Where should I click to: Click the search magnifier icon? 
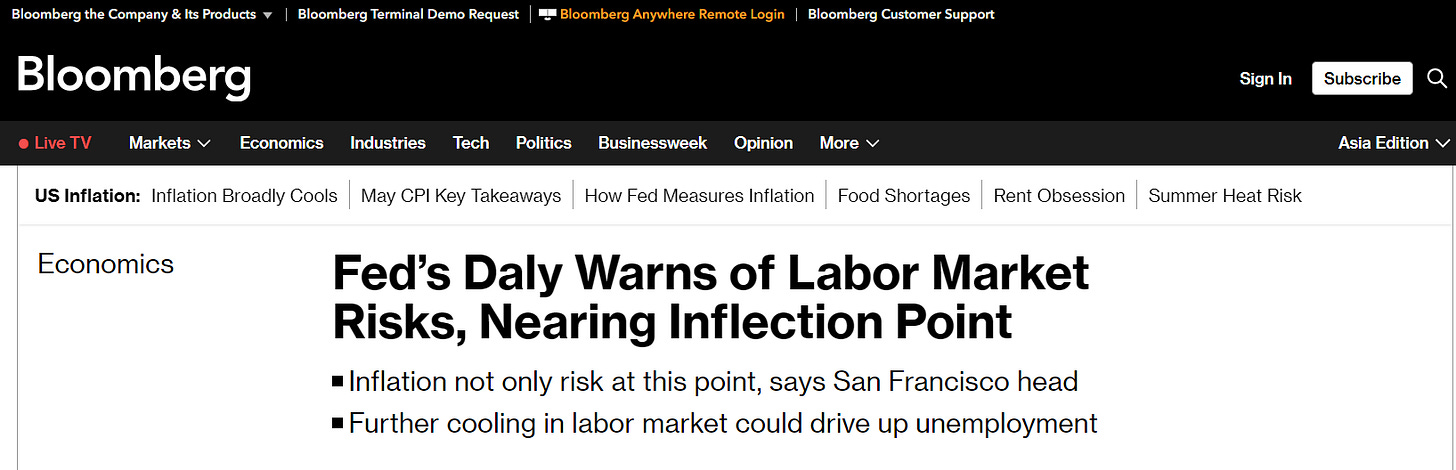tap(1437, 78)
